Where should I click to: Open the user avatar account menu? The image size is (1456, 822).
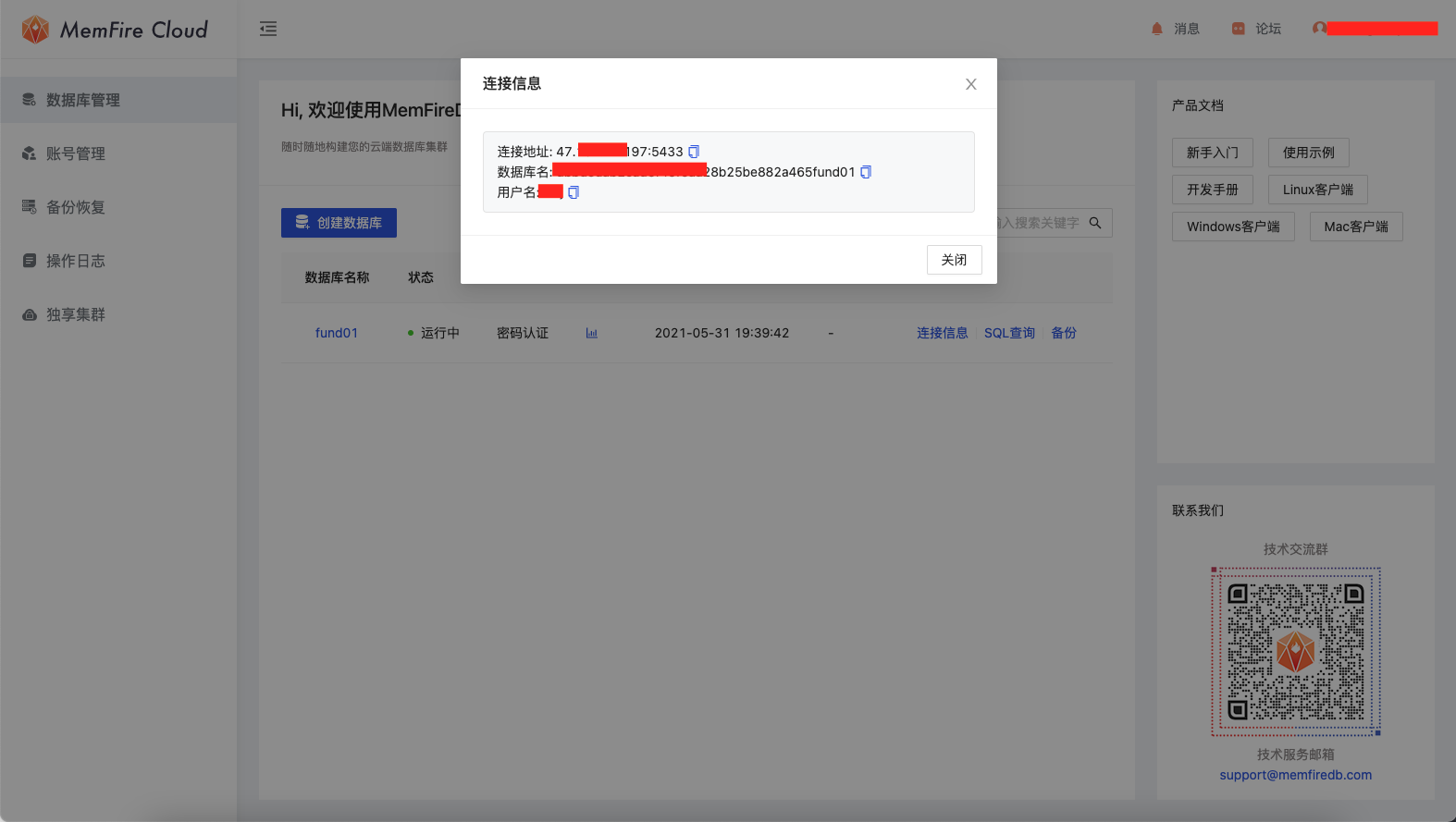1319,28
